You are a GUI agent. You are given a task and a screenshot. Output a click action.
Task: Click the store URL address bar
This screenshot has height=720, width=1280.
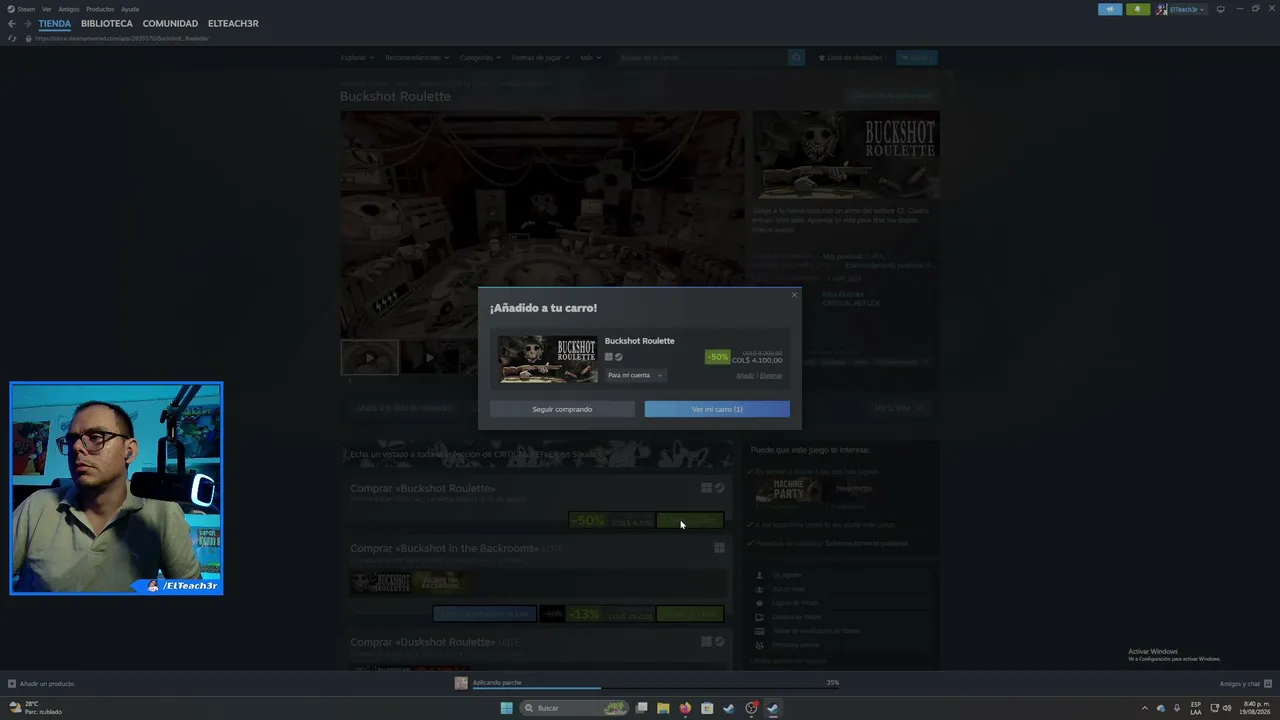pos(121,38)
